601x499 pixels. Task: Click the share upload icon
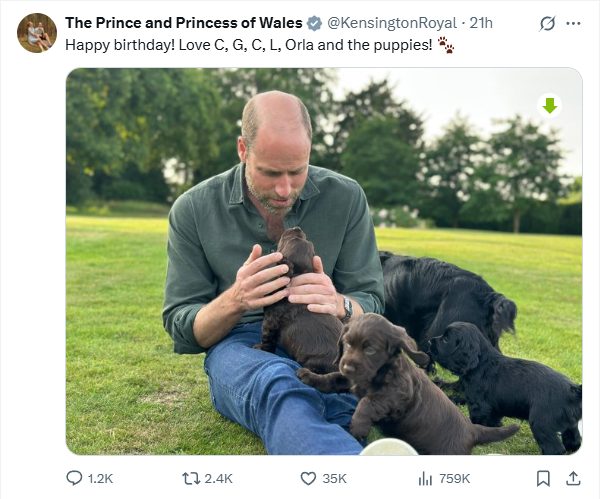point(573,478)
